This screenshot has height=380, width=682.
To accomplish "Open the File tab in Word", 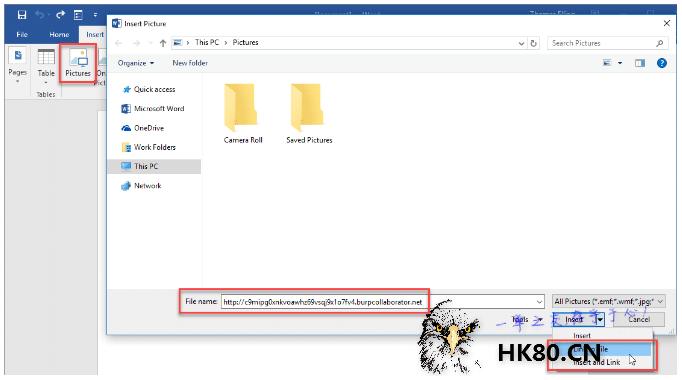I will (x=22, y=34).
